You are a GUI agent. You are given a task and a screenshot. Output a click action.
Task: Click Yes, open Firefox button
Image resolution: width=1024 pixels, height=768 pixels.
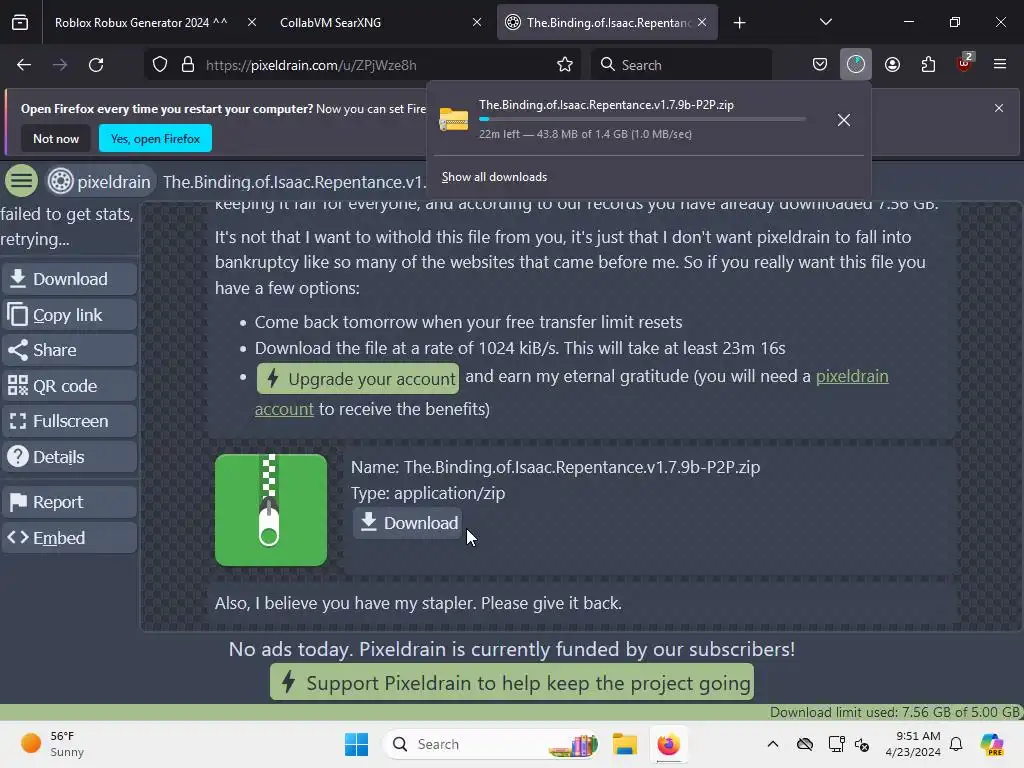[155, 138]
